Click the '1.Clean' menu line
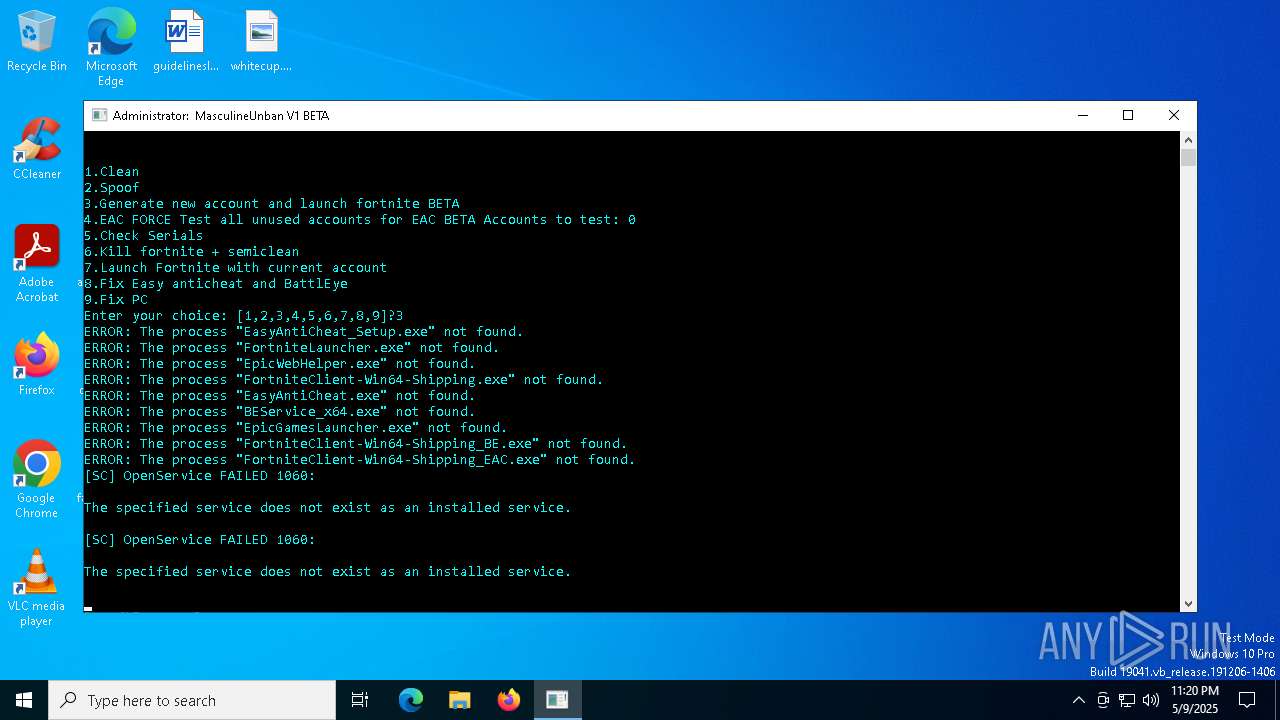 coord(112,172)
